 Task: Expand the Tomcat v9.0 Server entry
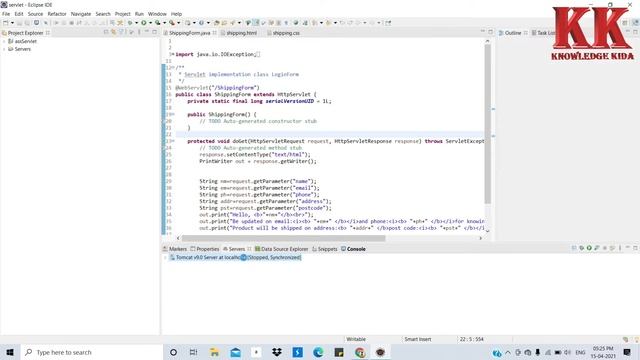click(166, 258)
